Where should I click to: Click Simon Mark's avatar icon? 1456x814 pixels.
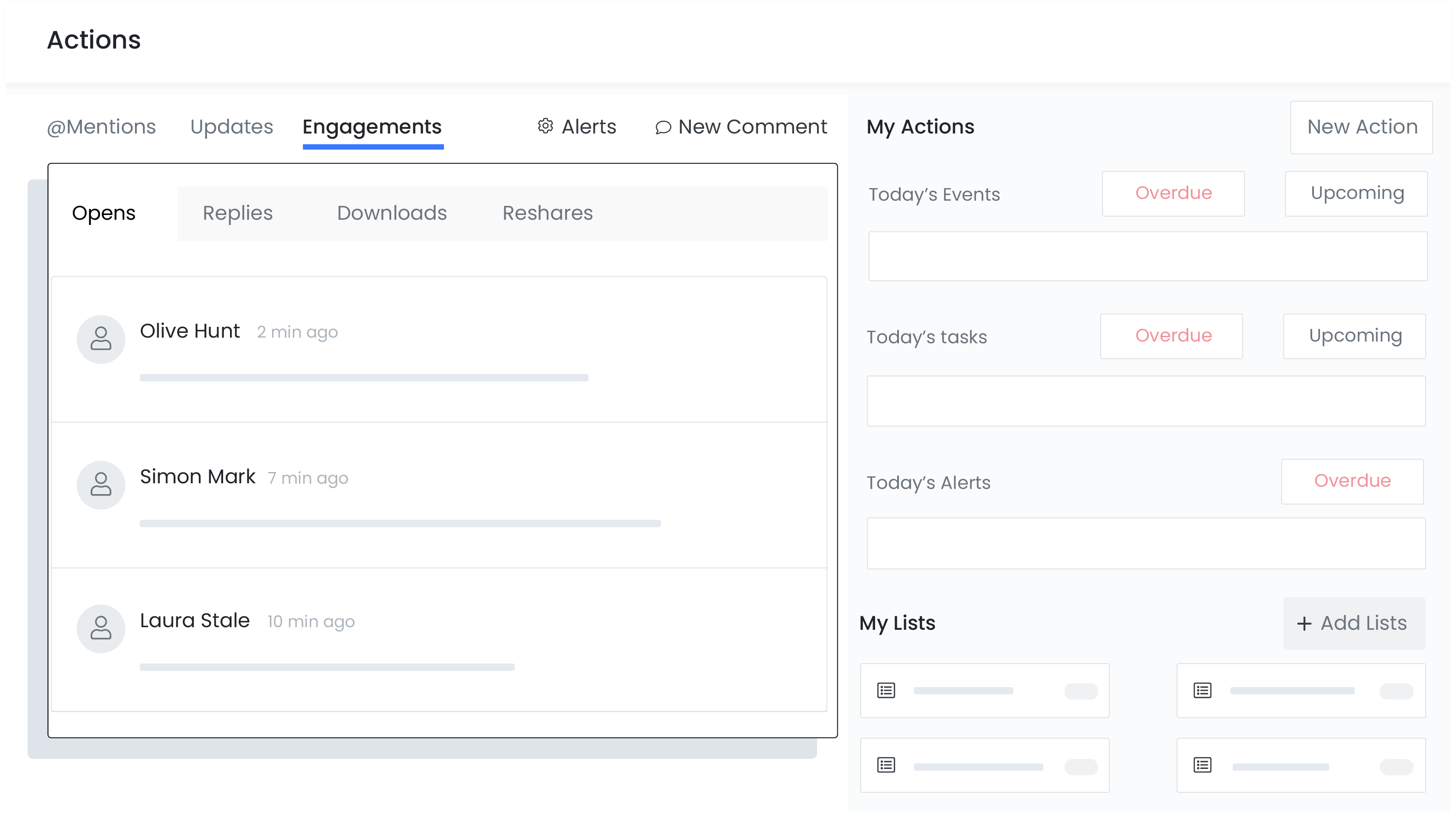pos(101,485)
